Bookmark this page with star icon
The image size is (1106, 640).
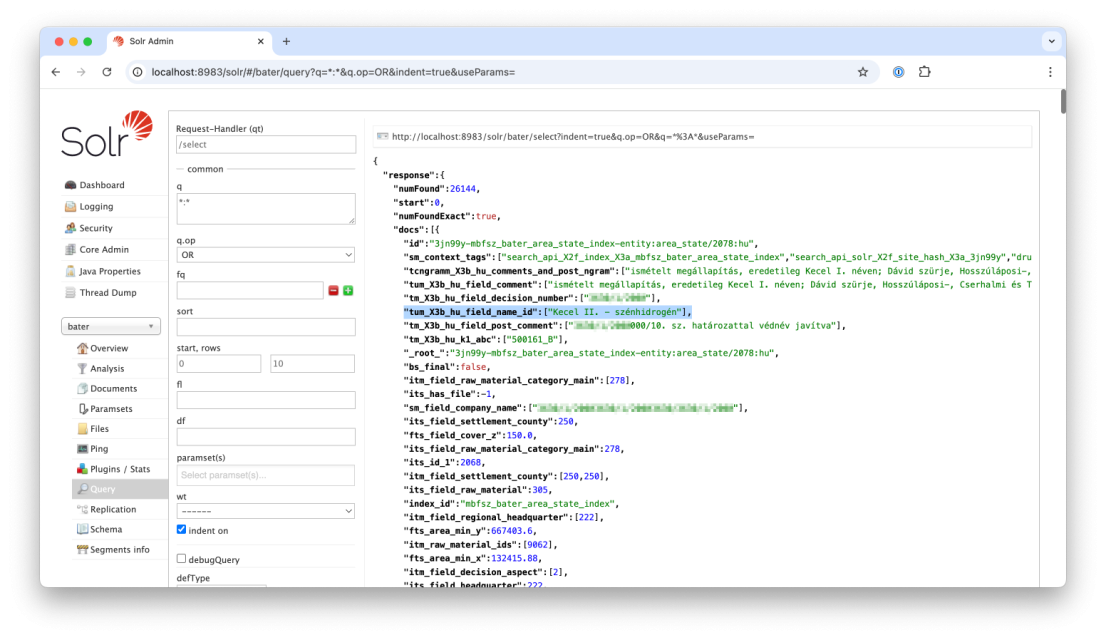(862, 72)
